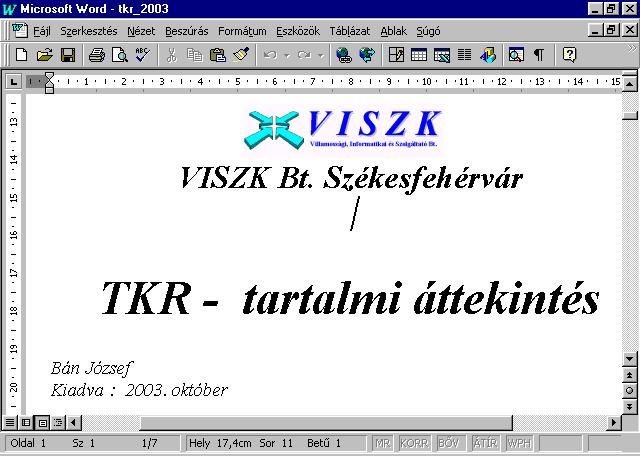Open print preview

[120, 54]
